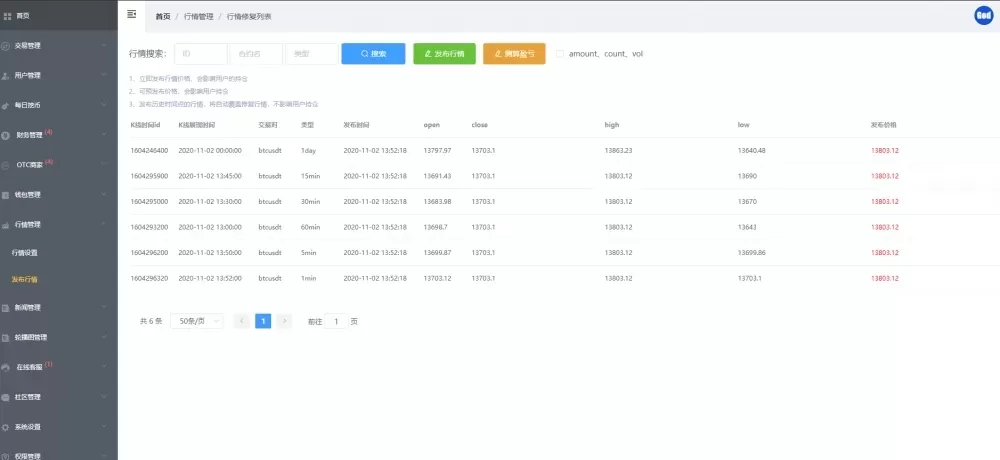The width and height of the screenshot is (1000, 460).
Task: Click the blue 搜索 search button
Action: [x=372, y=54]
